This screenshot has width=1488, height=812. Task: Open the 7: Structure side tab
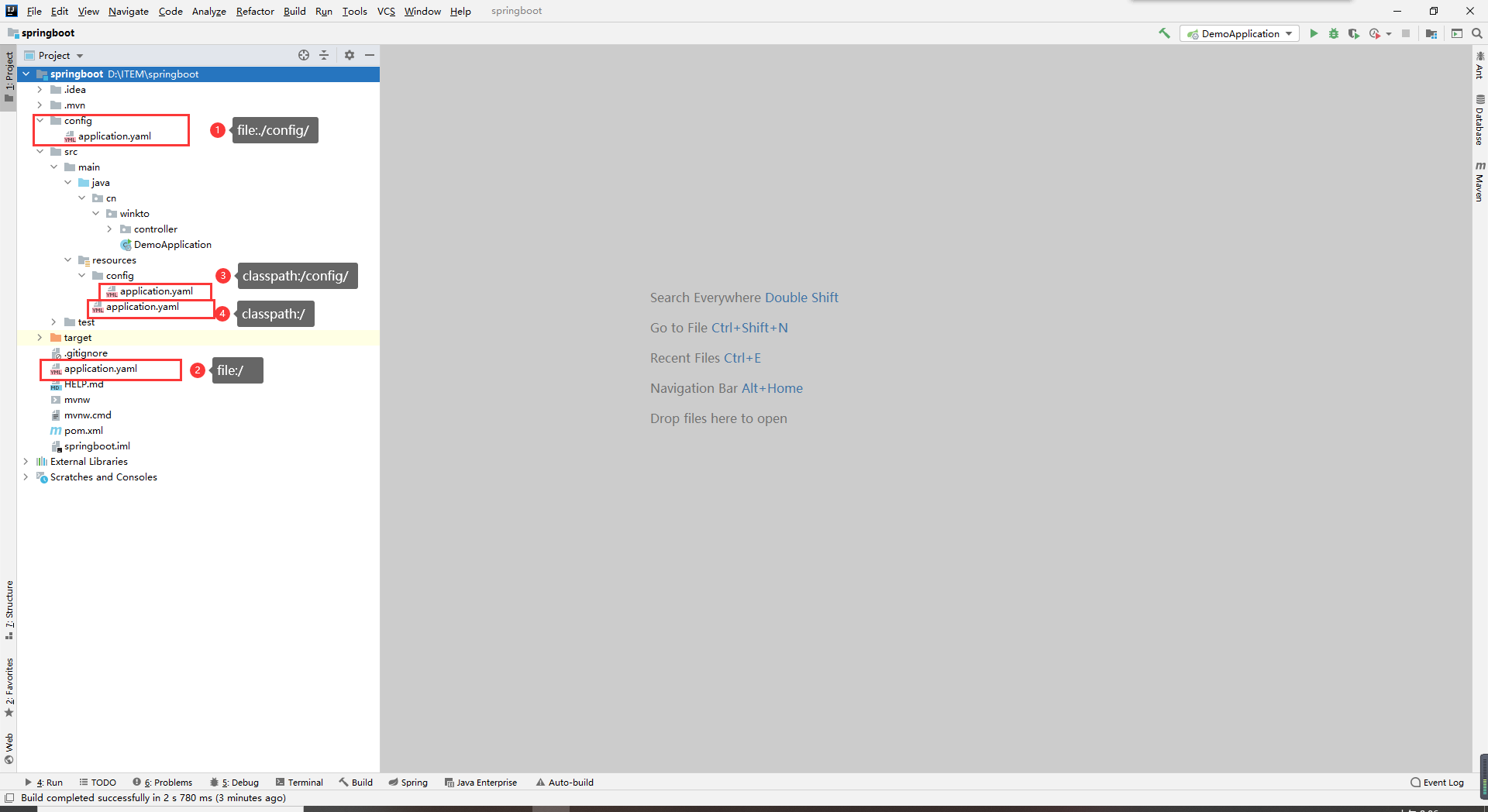click(x=9, y=610)
